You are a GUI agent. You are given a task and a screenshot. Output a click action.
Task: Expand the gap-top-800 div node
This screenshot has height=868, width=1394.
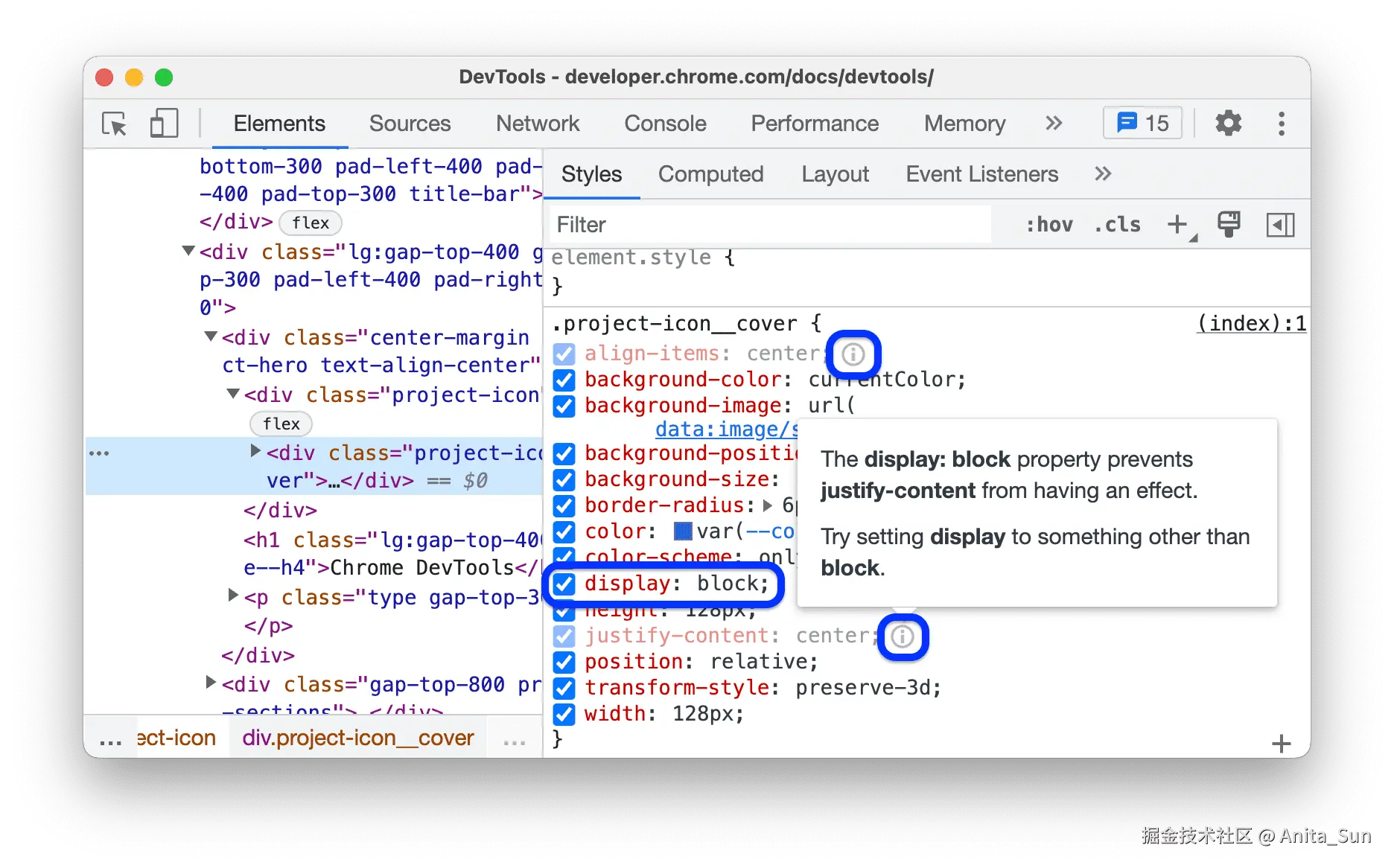211,682
